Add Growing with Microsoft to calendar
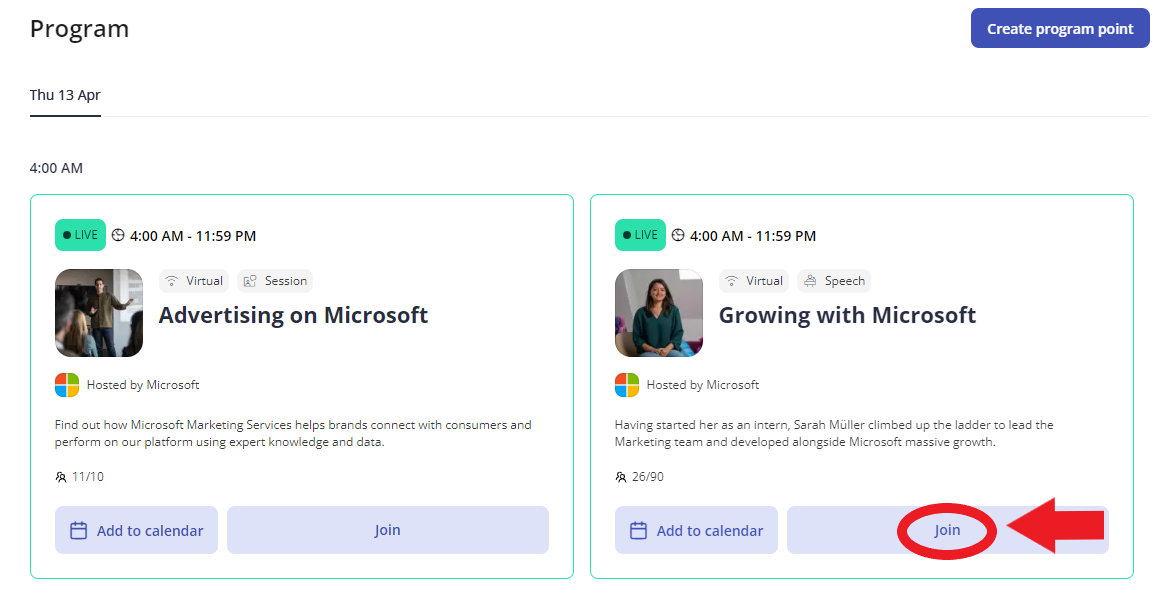The image size is (1168, 591). 696,530
